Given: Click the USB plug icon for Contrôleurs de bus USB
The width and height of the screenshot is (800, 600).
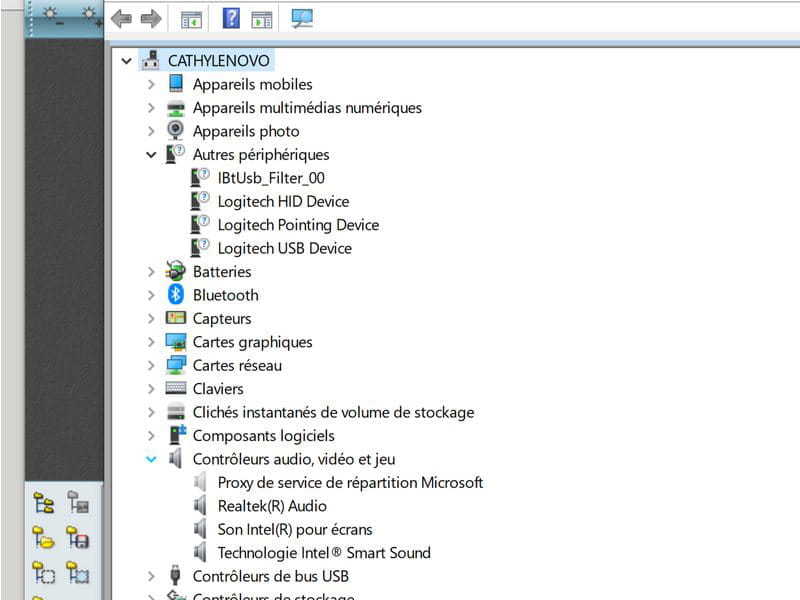Looking at the screenshot, I should click(x=175, y=575).
